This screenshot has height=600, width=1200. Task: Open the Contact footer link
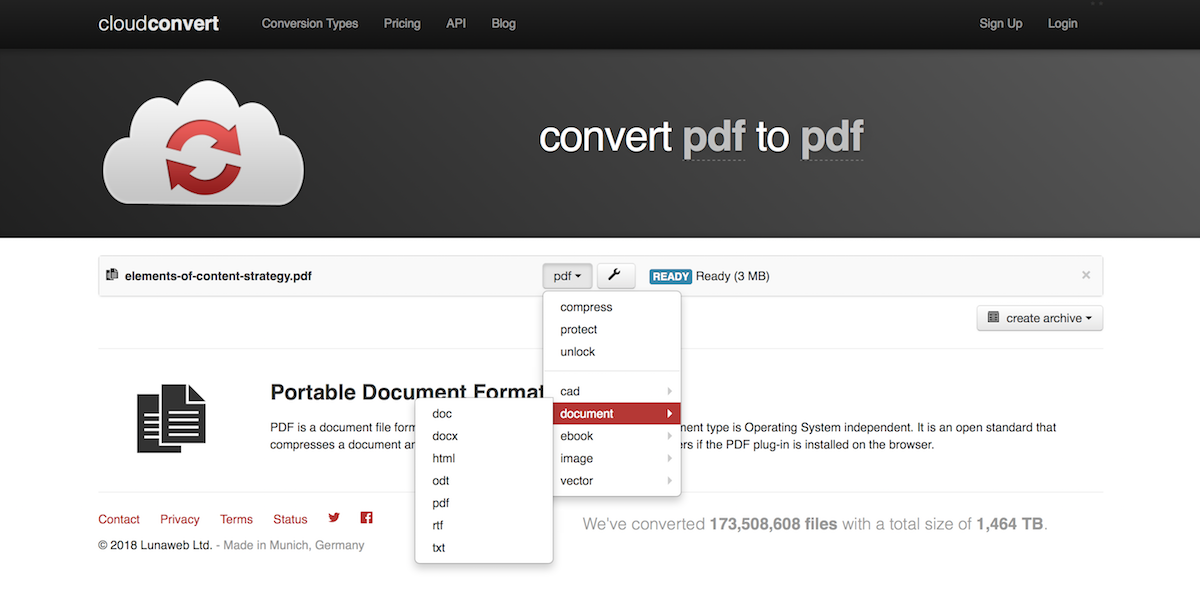coord(119,519)
